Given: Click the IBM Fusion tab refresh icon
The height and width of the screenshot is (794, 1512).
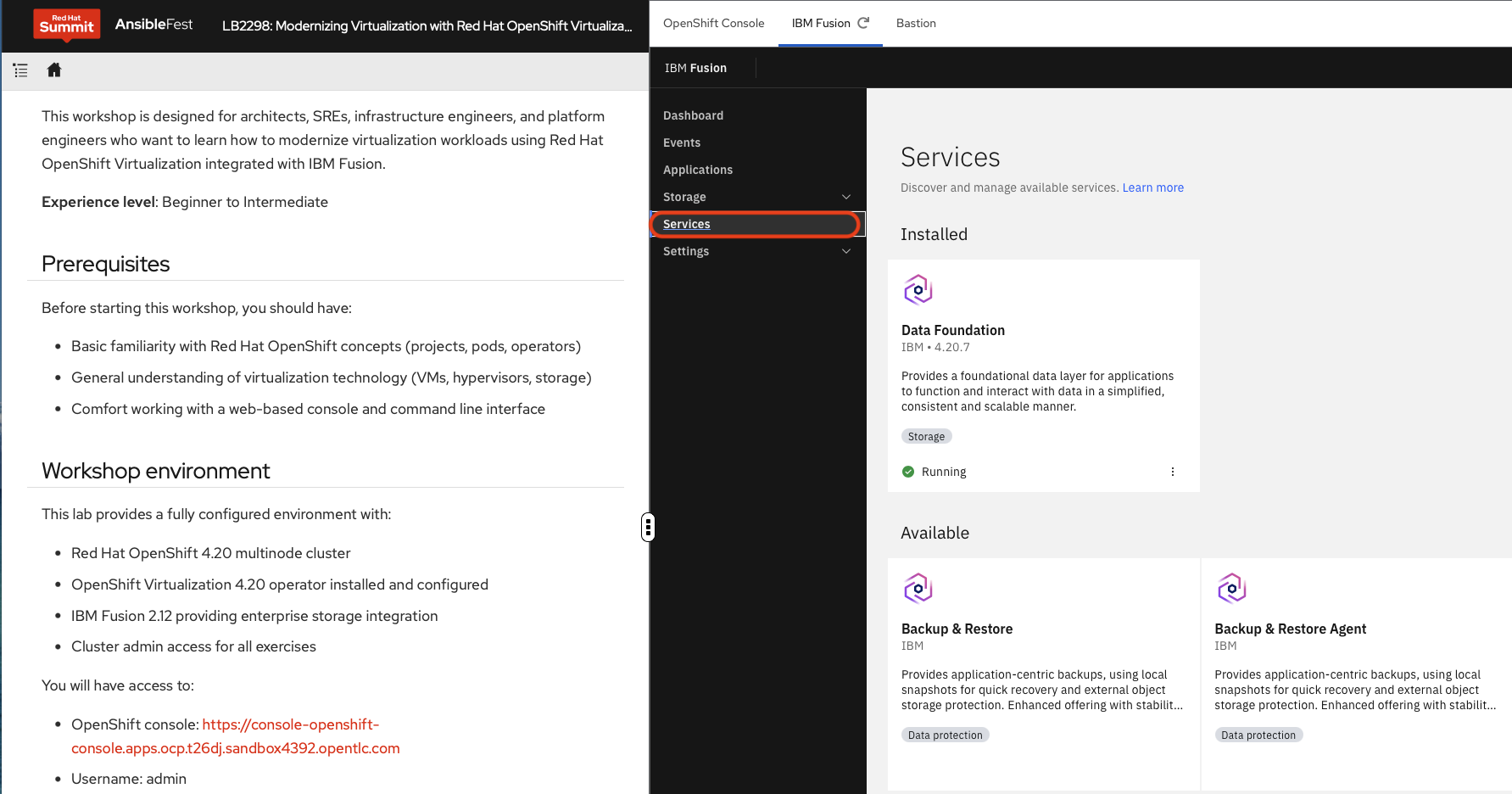Looking at the screenshot, I should [863, 23].
